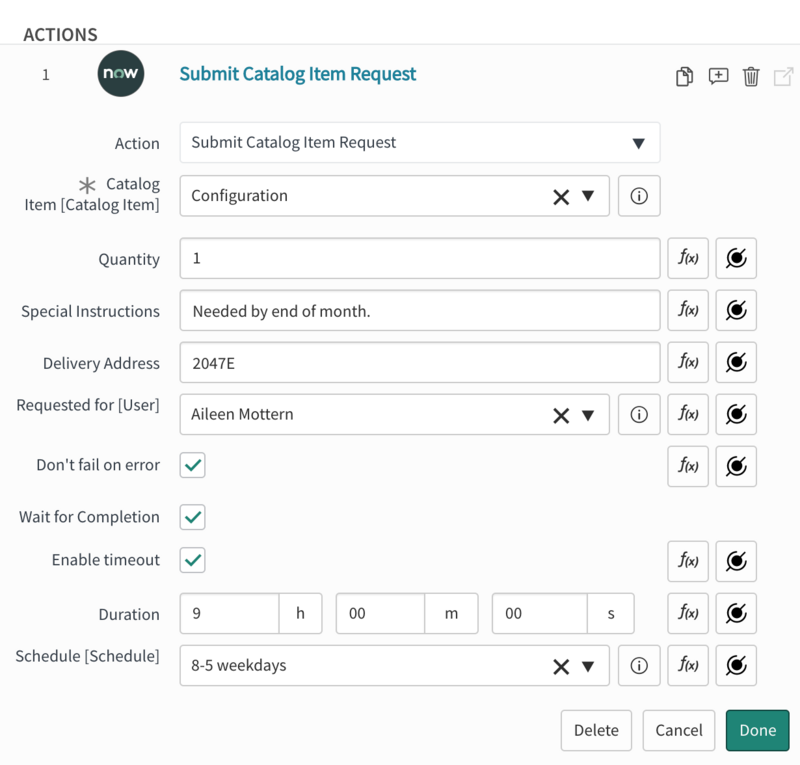Open the f(x) script for Don't fail on error

tap(688, 466)
